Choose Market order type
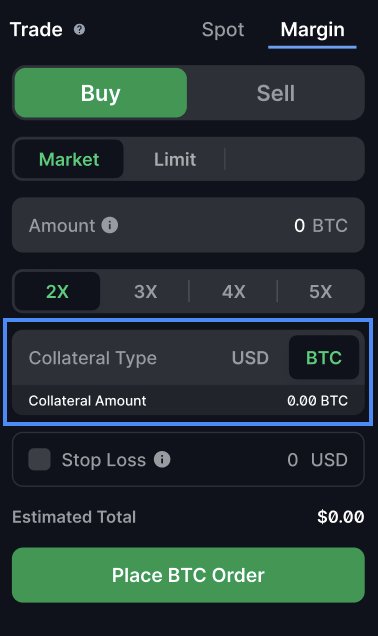This screenshot has height=636, width=378. 69,159
